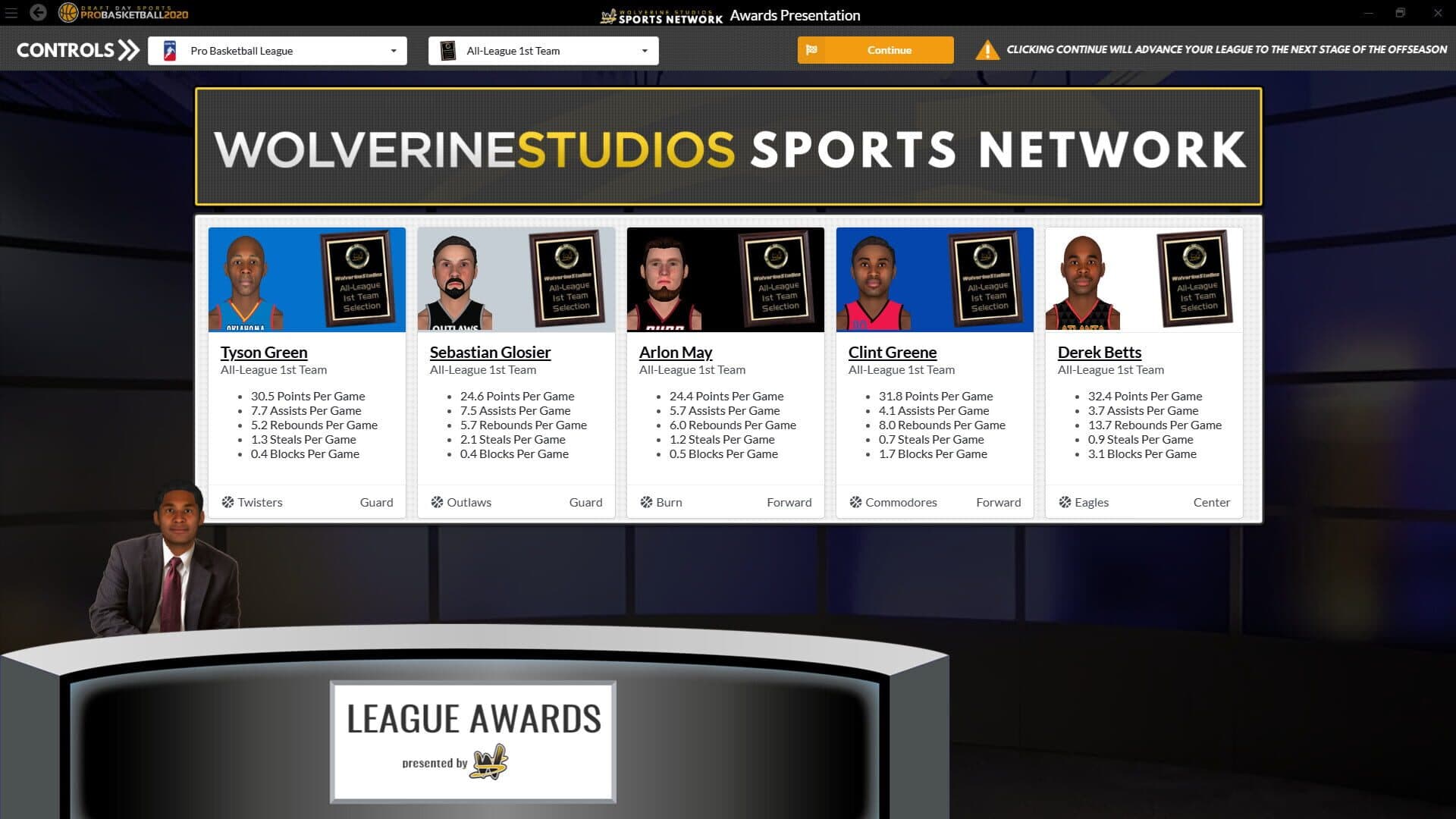
Task: Click the basketball icon beside Twisters
Action: tap(227, 502)
